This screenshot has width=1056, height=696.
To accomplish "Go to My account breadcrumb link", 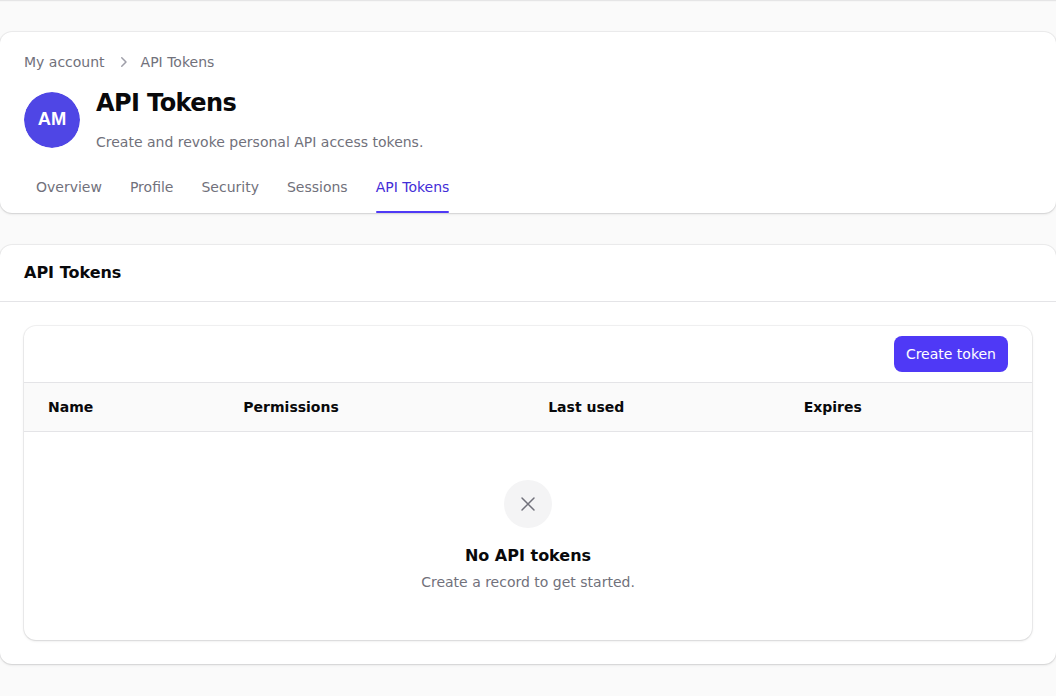I will 64,62.
